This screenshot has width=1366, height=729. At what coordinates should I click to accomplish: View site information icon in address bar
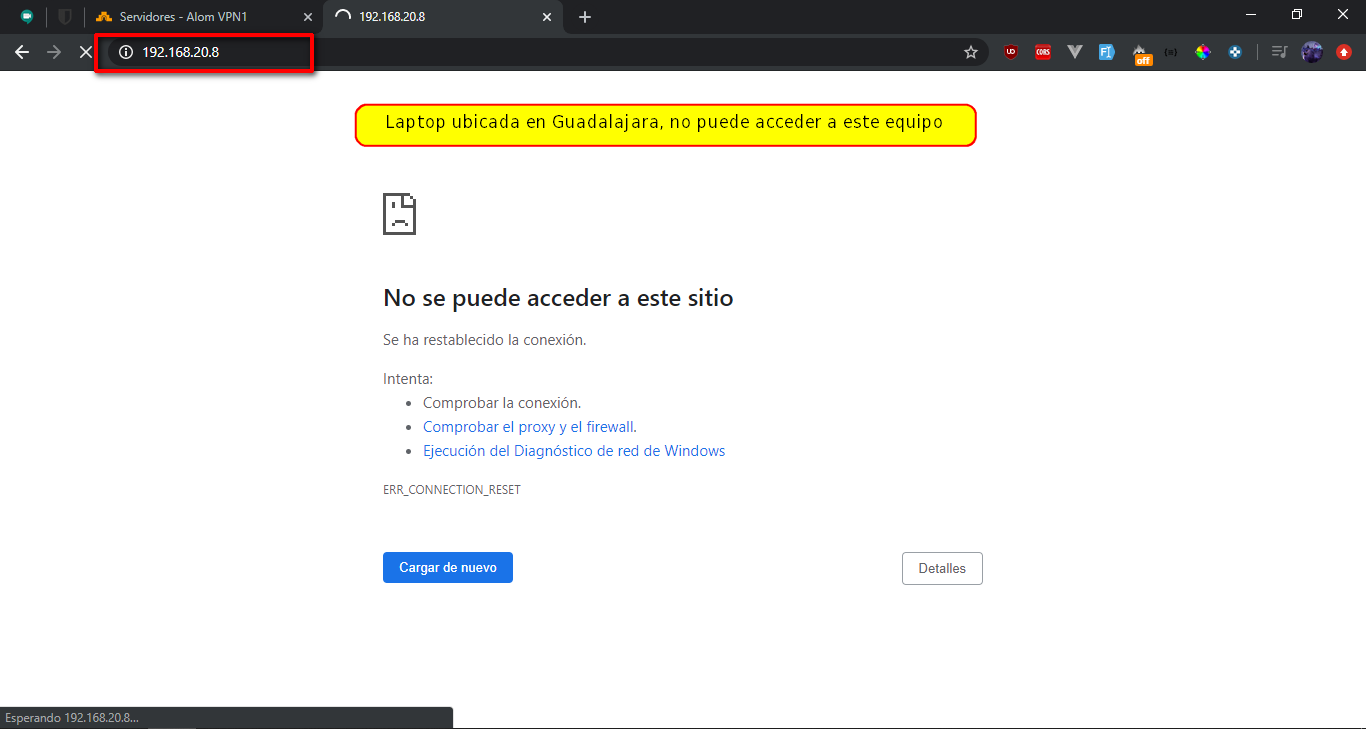126,52
